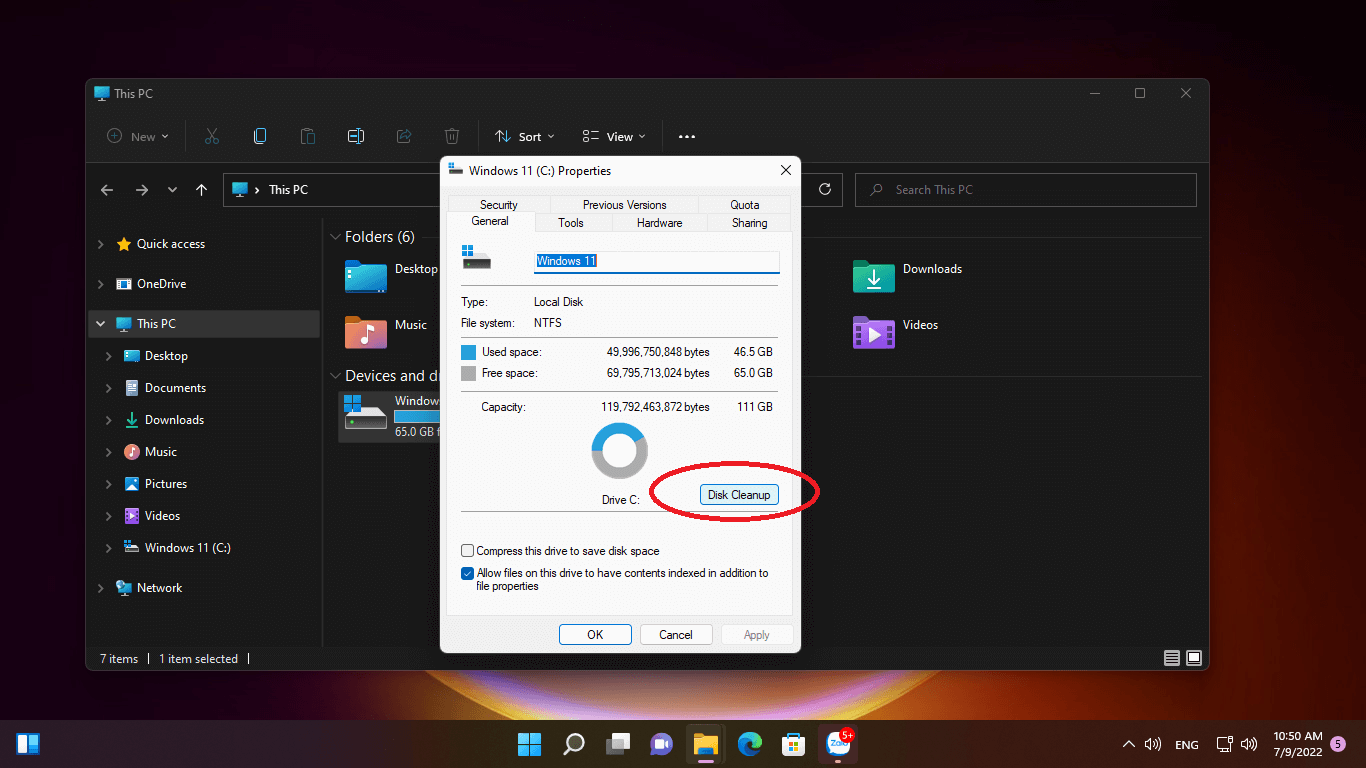Viewport: 1366px width, 768px height.
Task: Show hidden system tray icons
Action: pyautogui.click(x=1129, y=744)
